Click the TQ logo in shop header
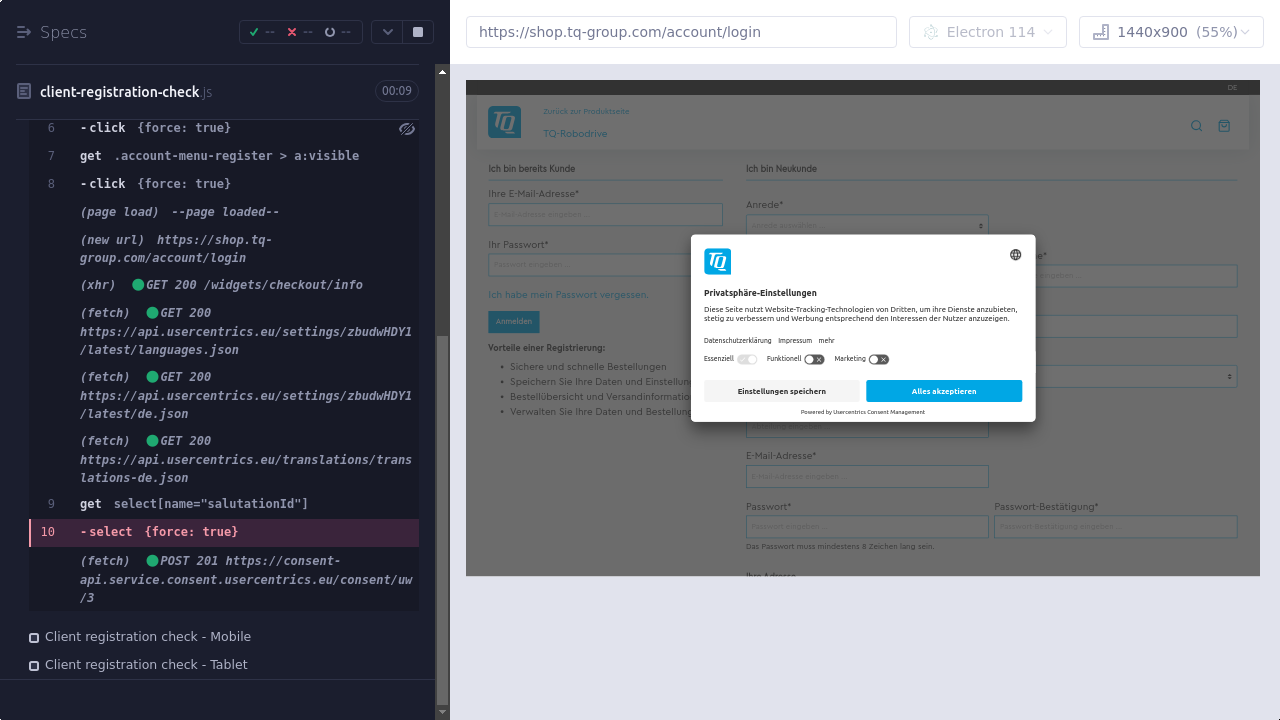Image resolution: width=1280 pixels, height=720 pixels. [504, 122]
